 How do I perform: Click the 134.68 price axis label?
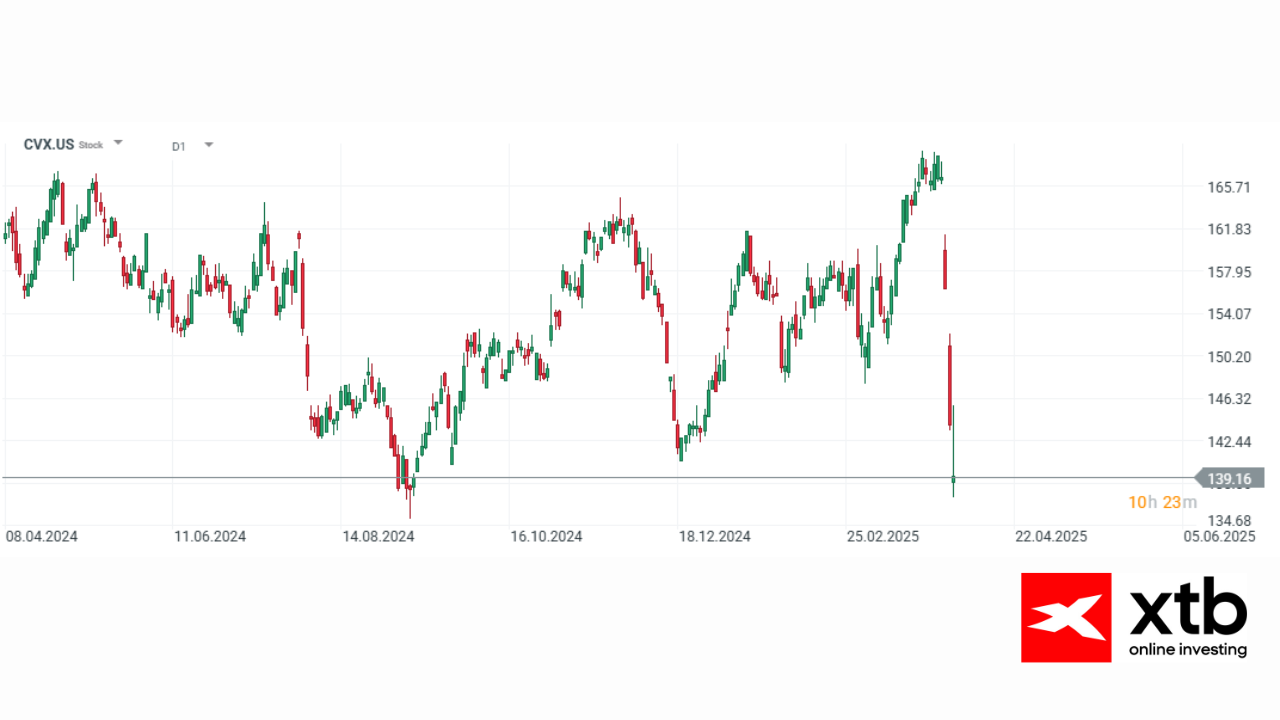[1229, 520]
